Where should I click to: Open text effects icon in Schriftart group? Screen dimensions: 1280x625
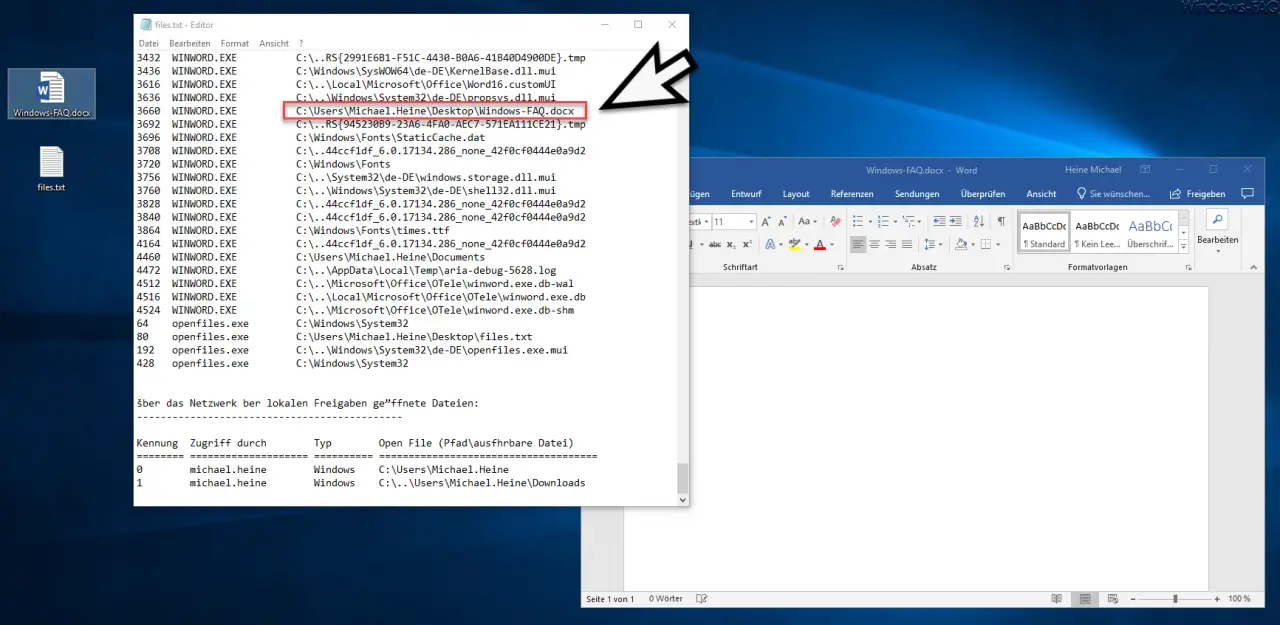(x=770, y=244)
